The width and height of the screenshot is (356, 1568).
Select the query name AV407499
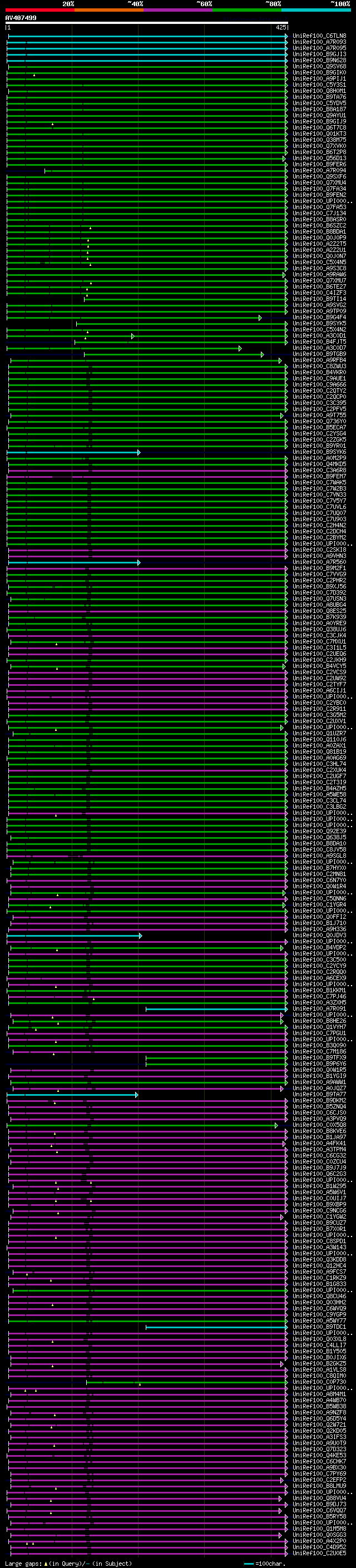pyautogui.click(x=21, y=18)
